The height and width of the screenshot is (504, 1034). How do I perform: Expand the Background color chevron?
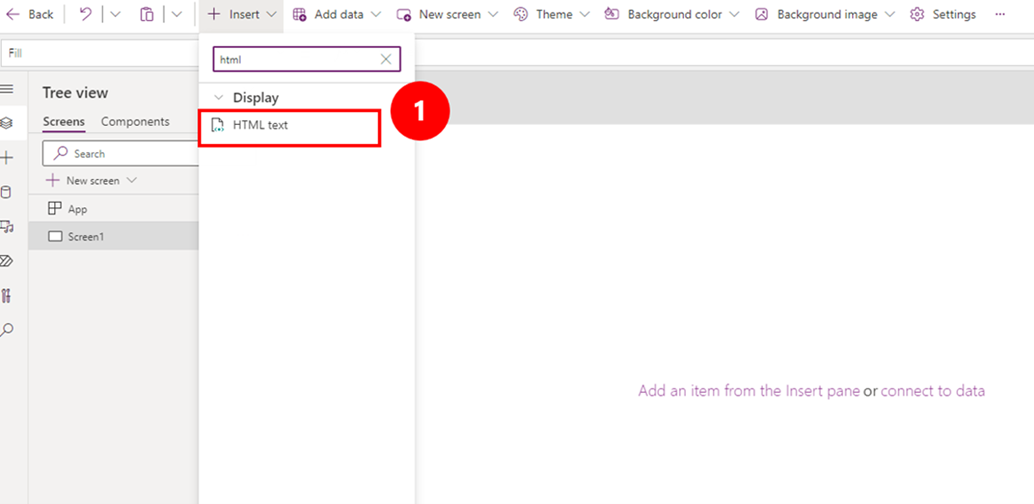pyautogui.click(x=735, y=15)
